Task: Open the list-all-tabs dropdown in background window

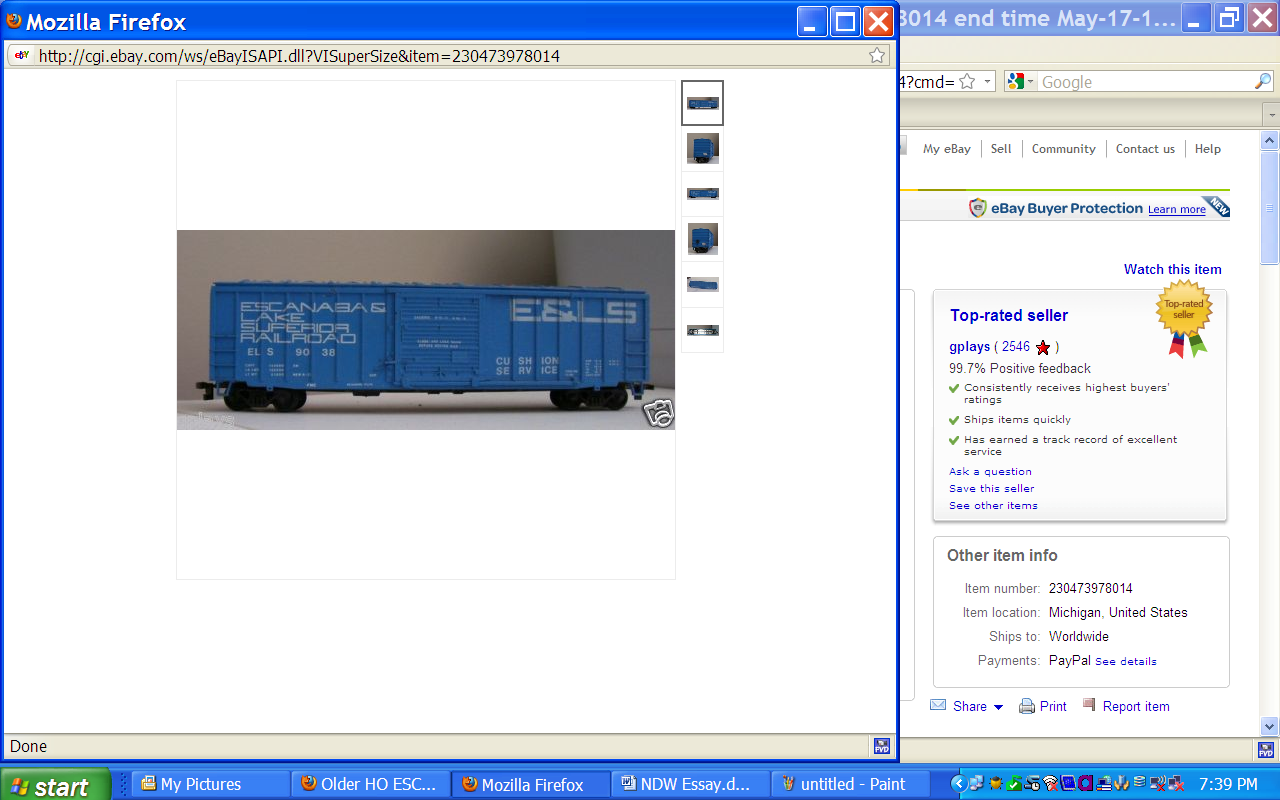Action: point(1271,113)
